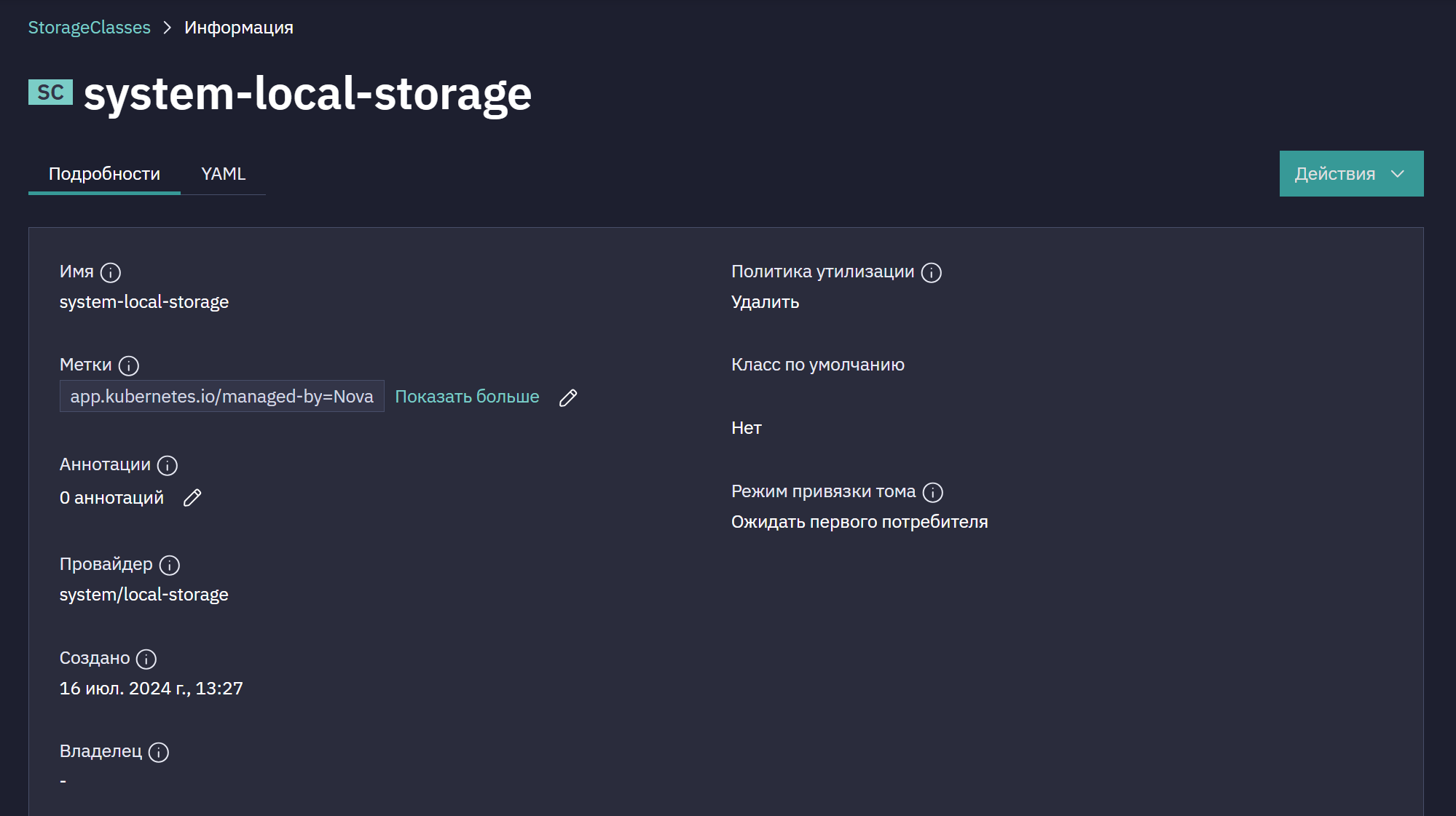1456x816 pixels.
Task: Click Ожидать первого потребителя value
Action: (859, 522)
